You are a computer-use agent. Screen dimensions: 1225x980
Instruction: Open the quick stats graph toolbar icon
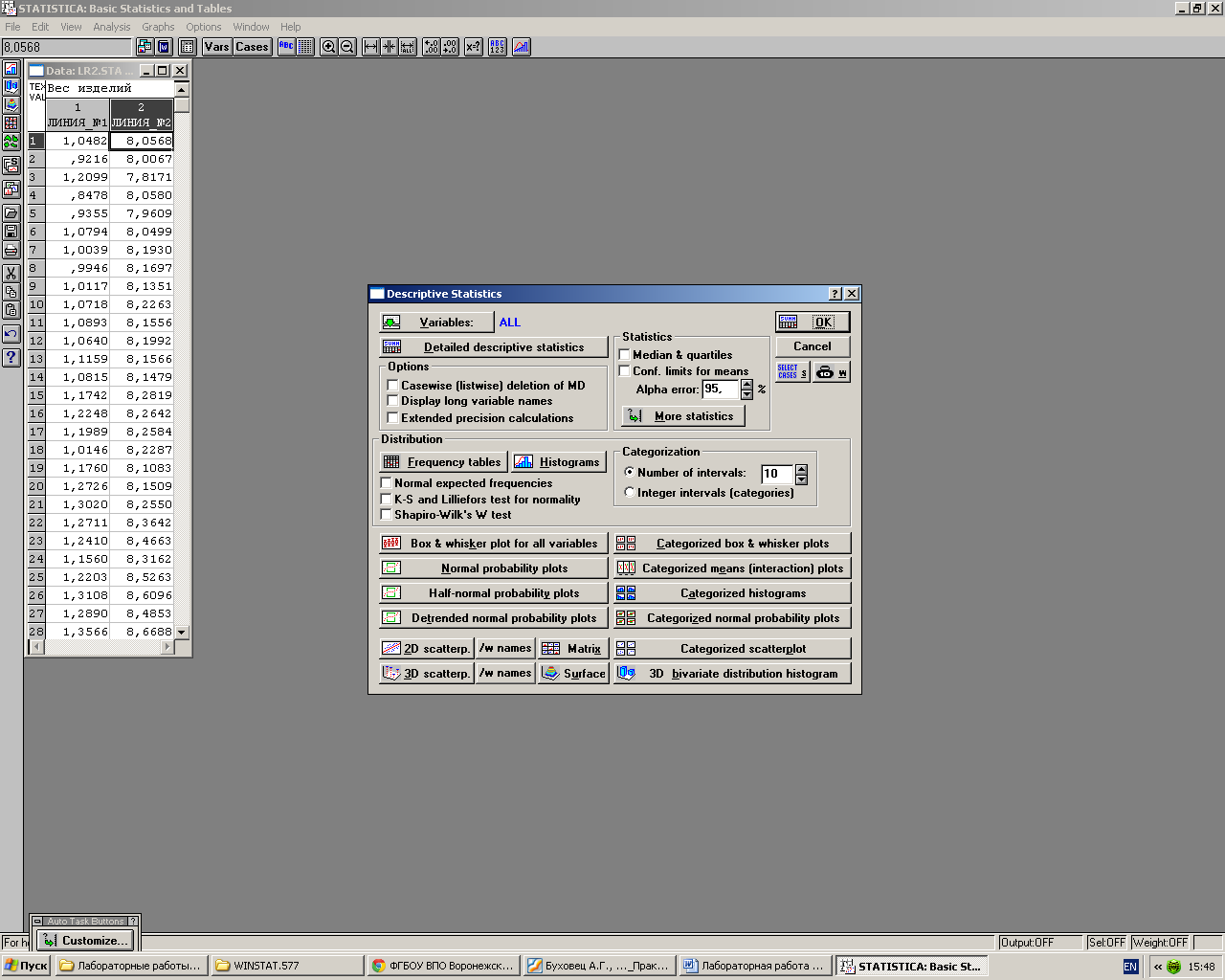(522, 47)
